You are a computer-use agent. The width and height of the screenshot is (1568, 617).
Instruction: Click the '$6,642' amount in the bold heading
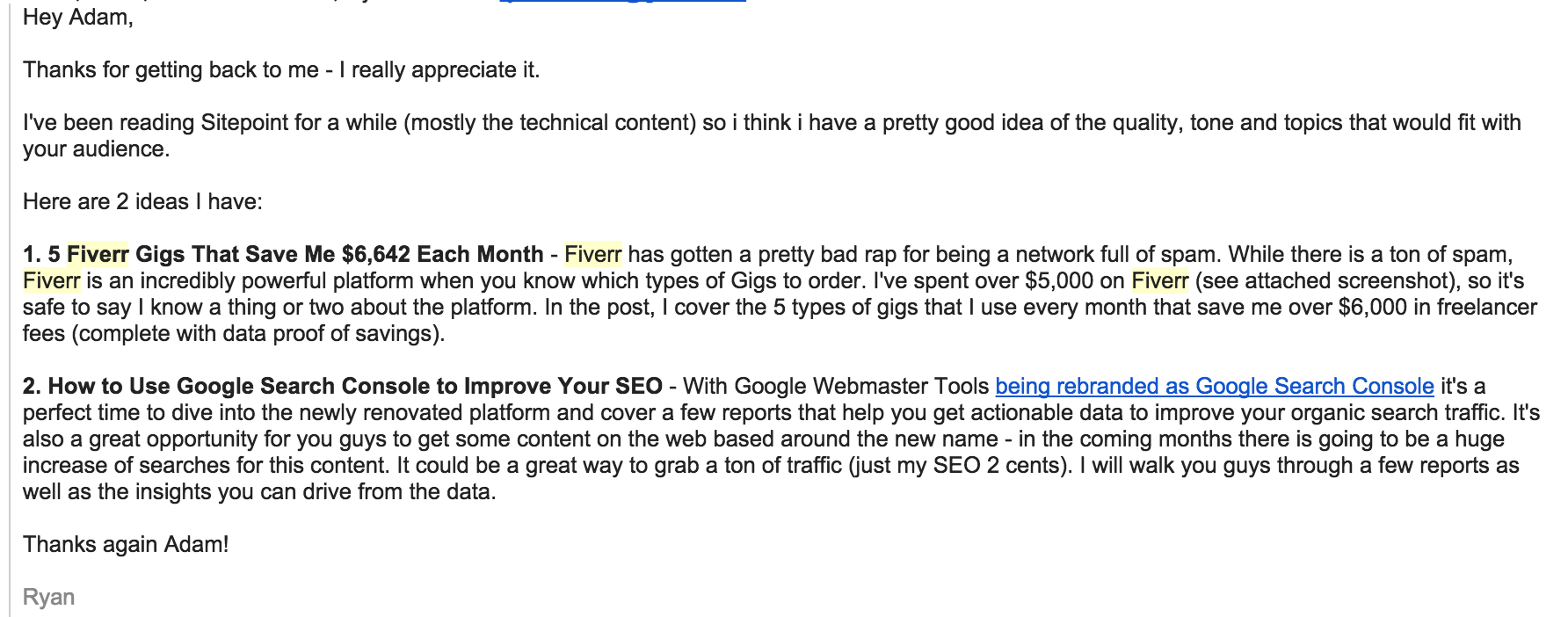pos(375,254)
